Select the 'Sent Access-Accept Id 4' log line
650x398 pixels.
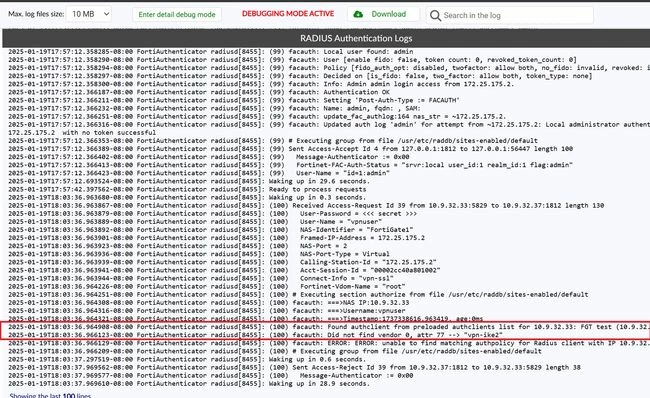[290, 149]
